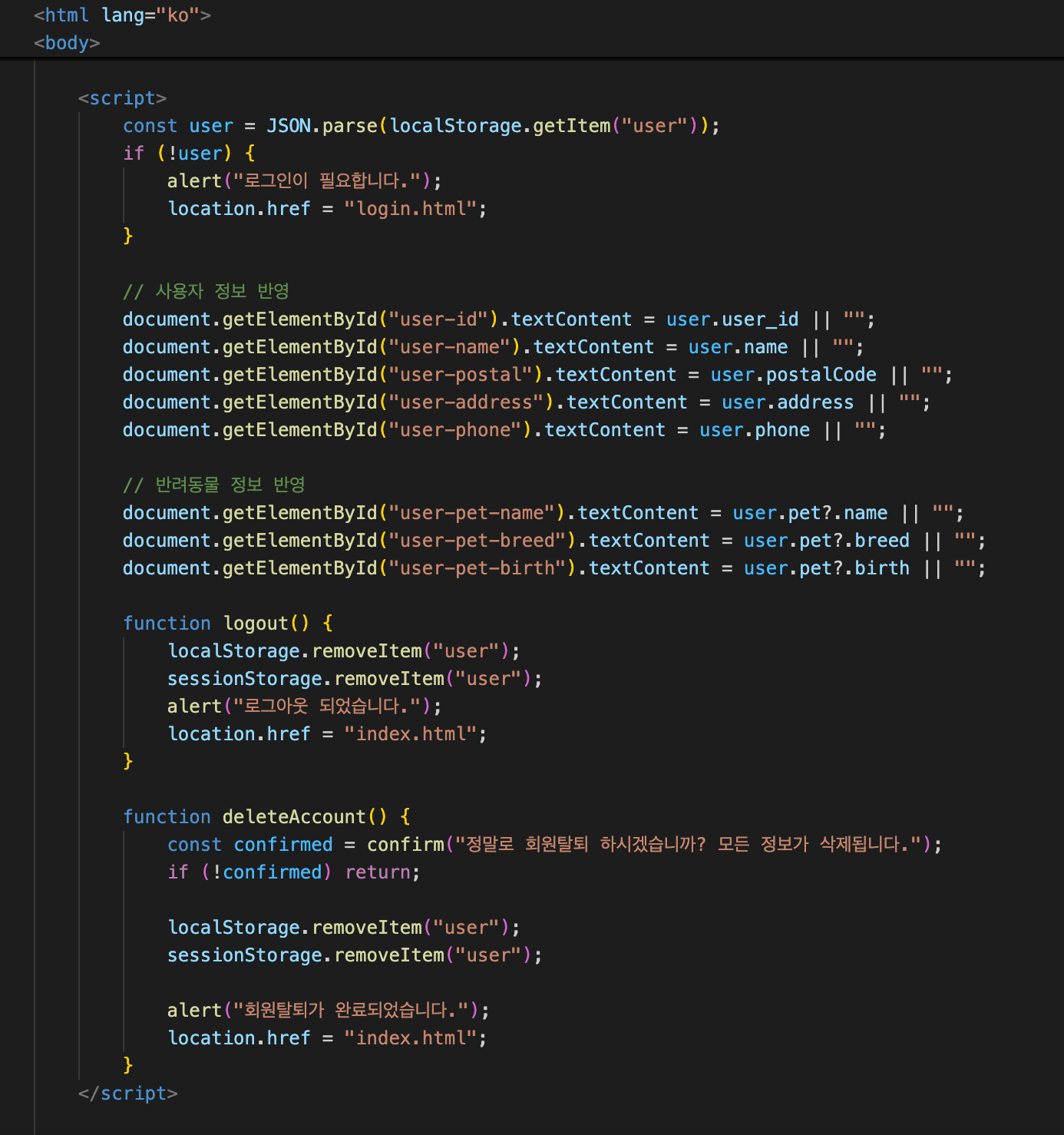Click JSON.parse in the const user line
1064x1135 pixels.
(322, 126)
